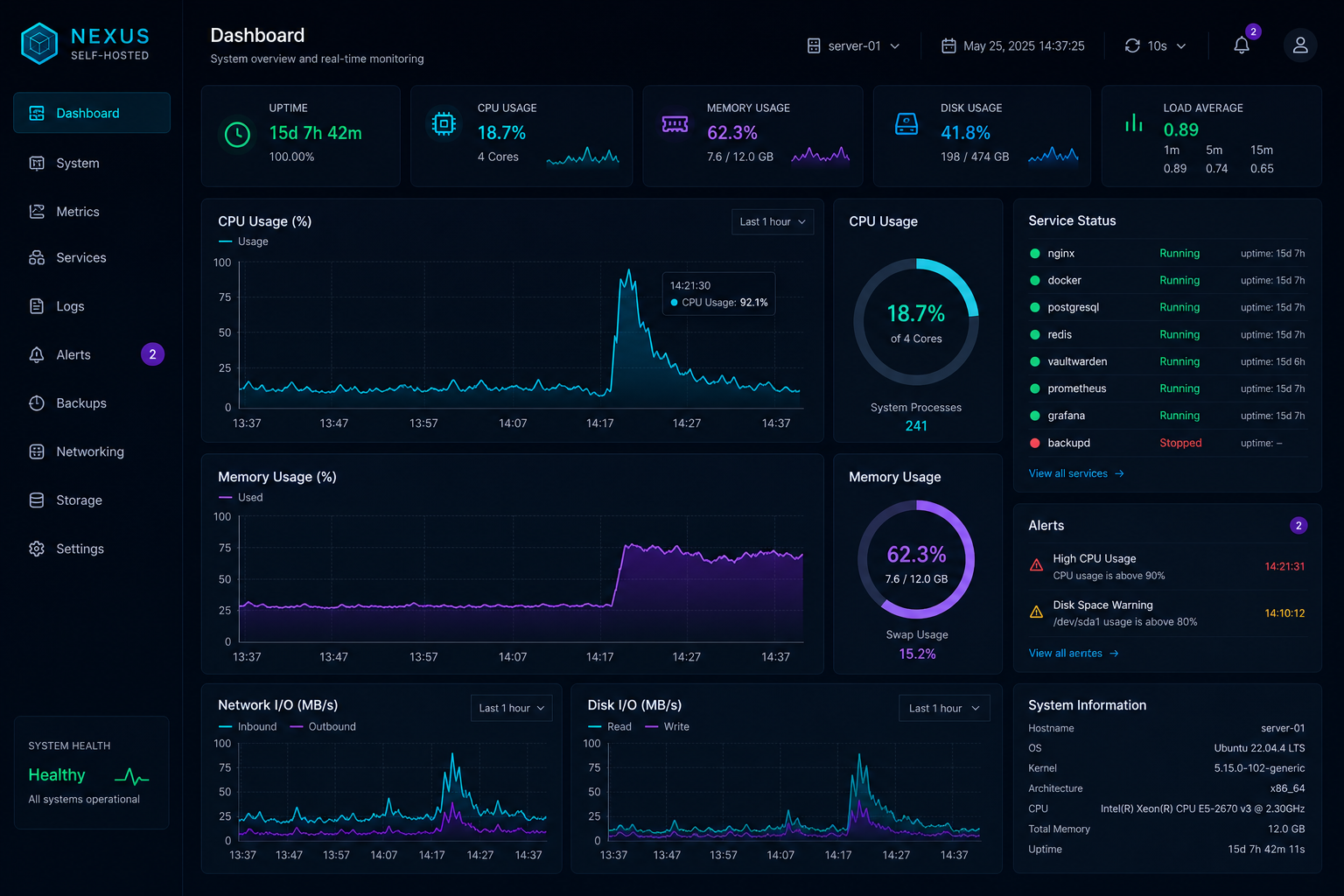This screenshot has height=896, width=1344.
Task: Click the Metrics chart icon in sidebar
Action: tap(37, 212)
